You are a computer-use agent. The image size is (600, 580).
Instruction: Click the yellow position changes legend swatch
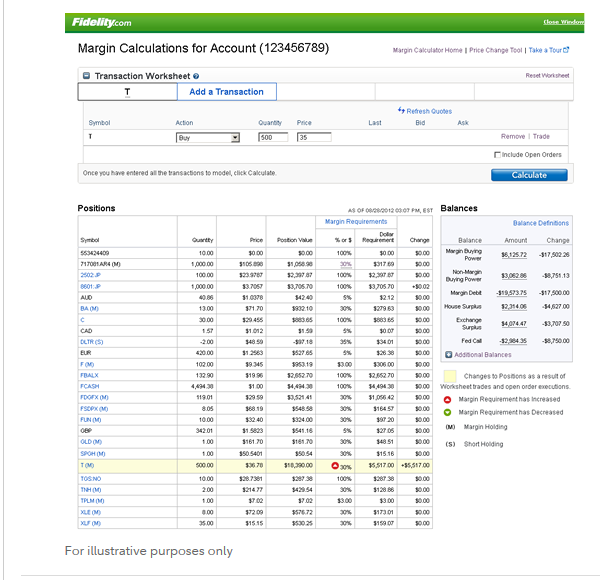click(x=450, y=378)
